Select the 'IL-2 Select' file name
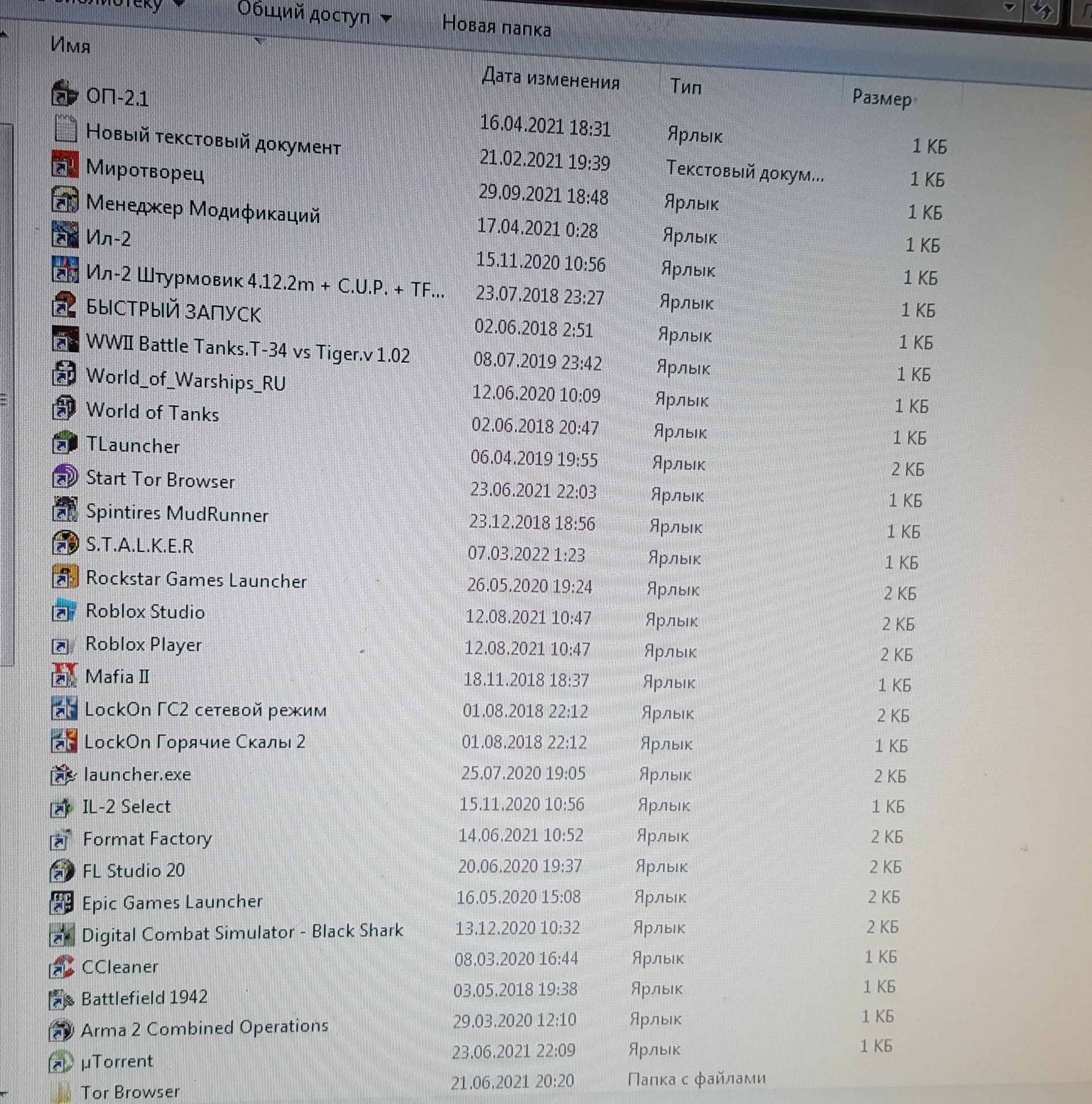 [127, 806]
